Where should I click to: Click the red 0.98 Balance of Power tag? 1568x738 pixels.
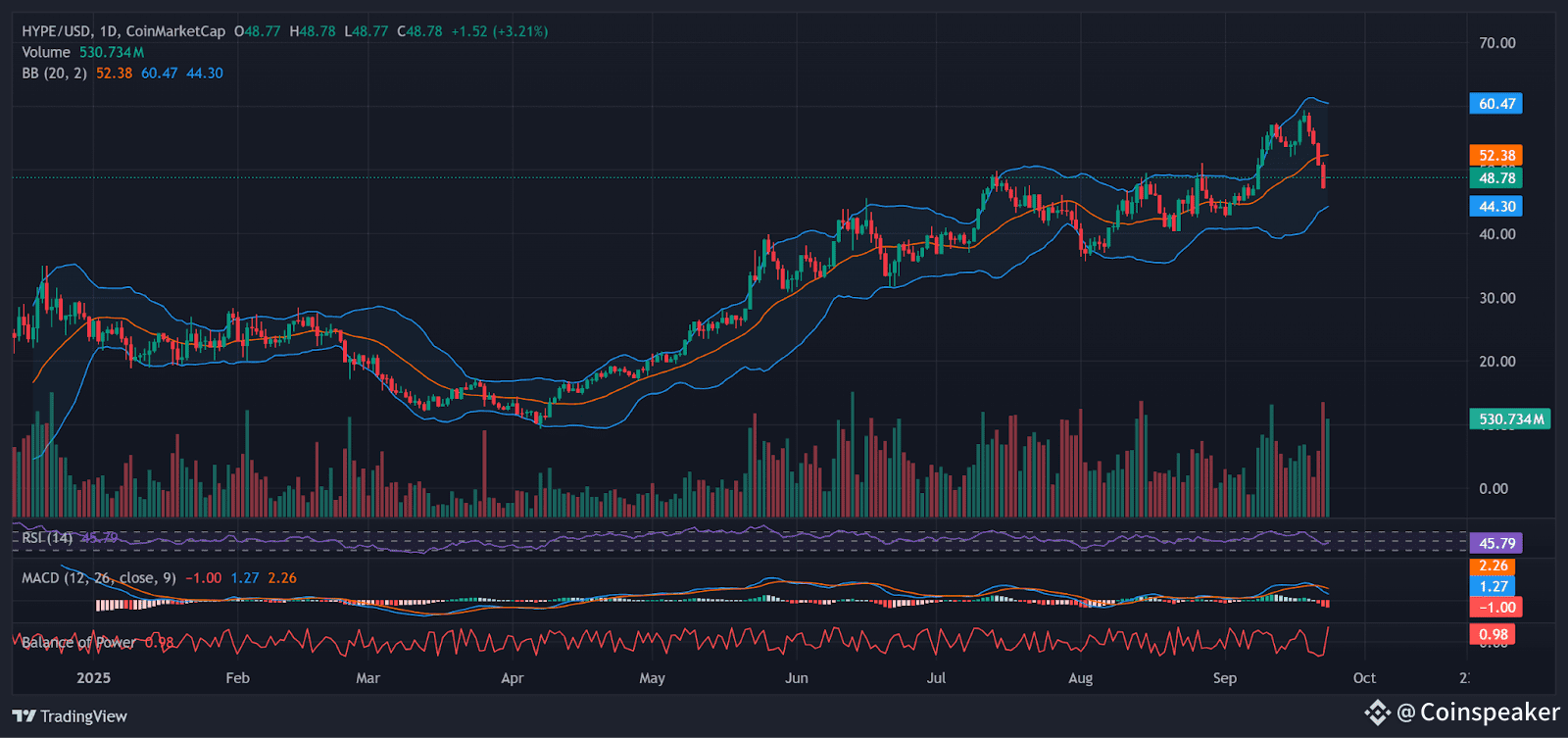tap(1493, 634)
